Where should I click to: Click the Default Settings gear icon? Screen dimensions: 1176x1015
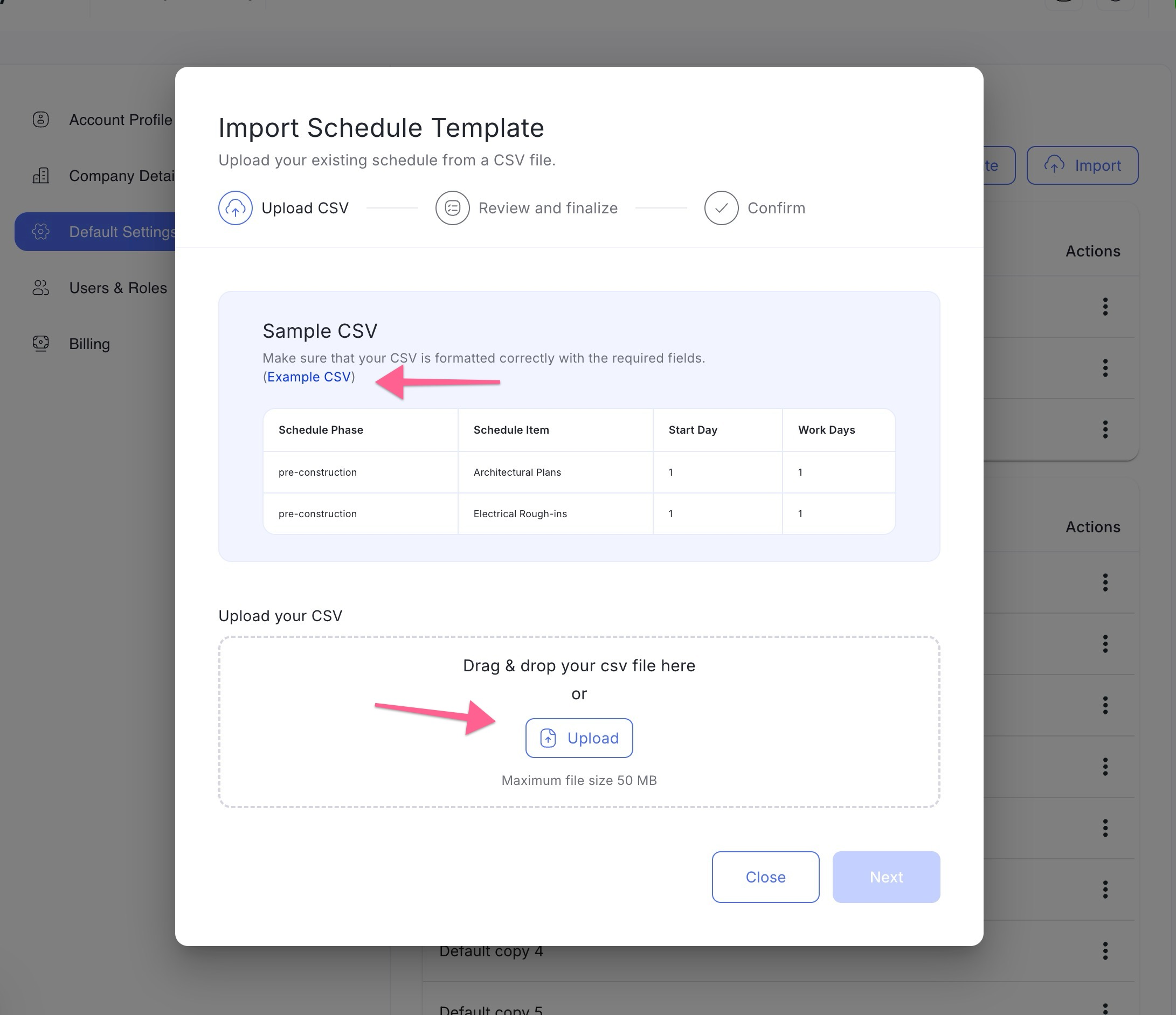pos(41,232)
